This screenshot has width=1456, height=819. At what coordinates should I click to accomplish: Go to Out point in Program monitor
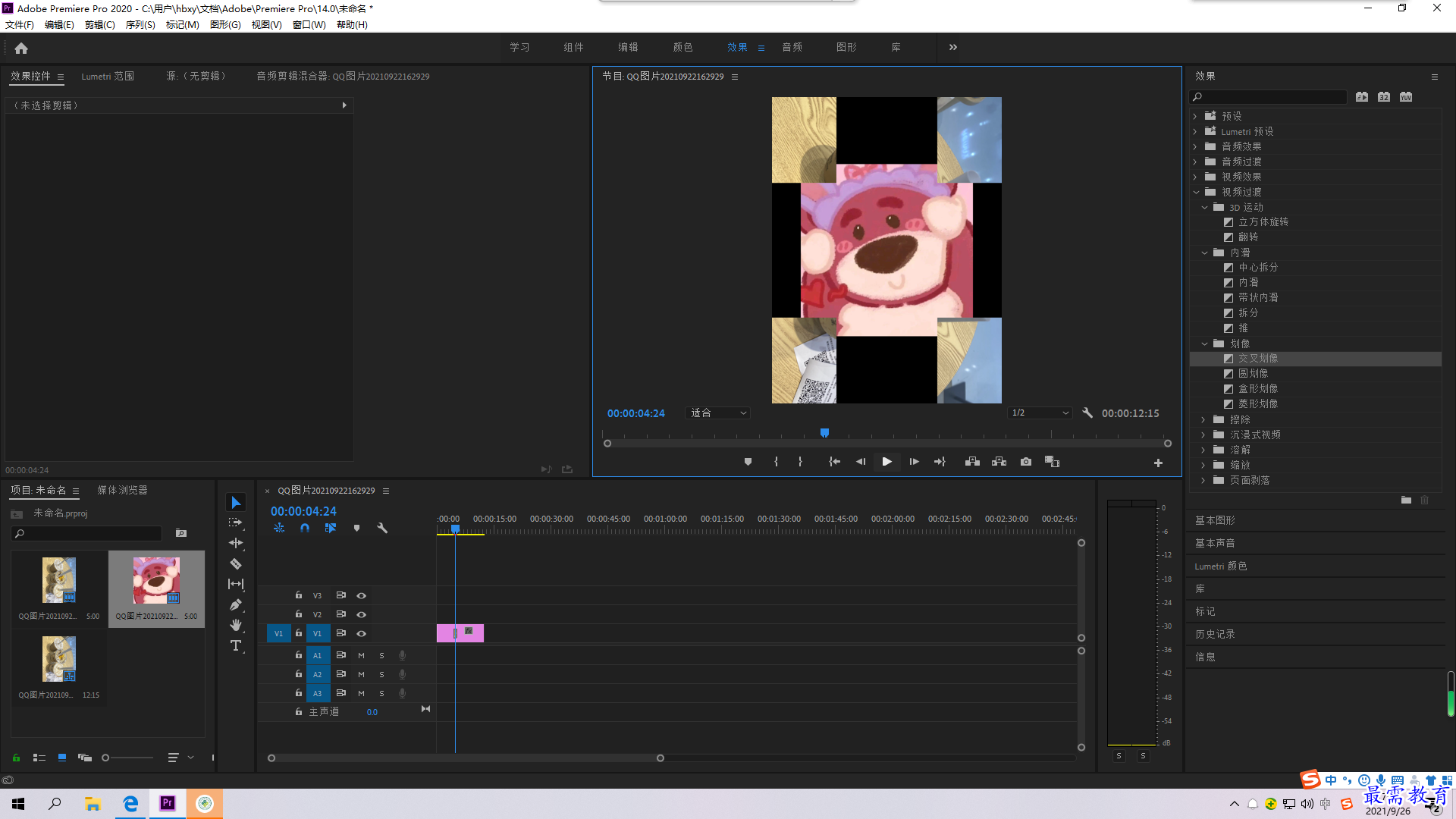coord(940,462)
